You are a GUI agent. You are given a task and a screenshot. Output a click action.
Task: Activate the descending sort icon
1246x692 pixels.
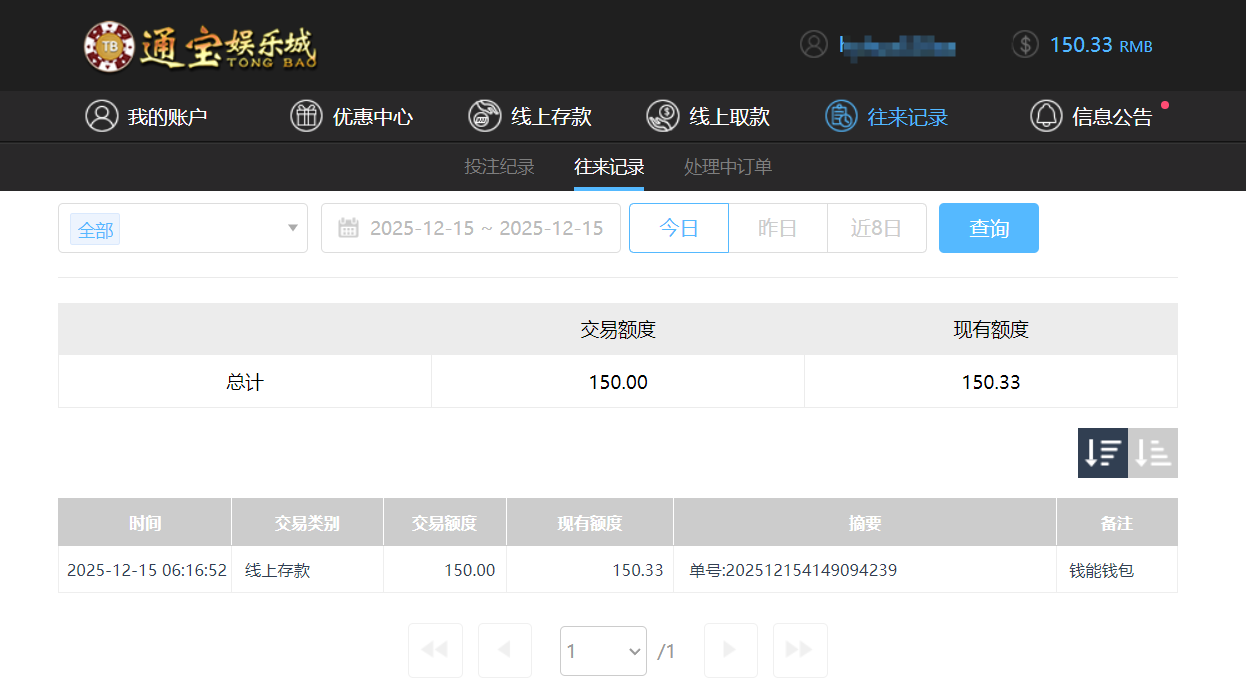[x=1102, y=452]
